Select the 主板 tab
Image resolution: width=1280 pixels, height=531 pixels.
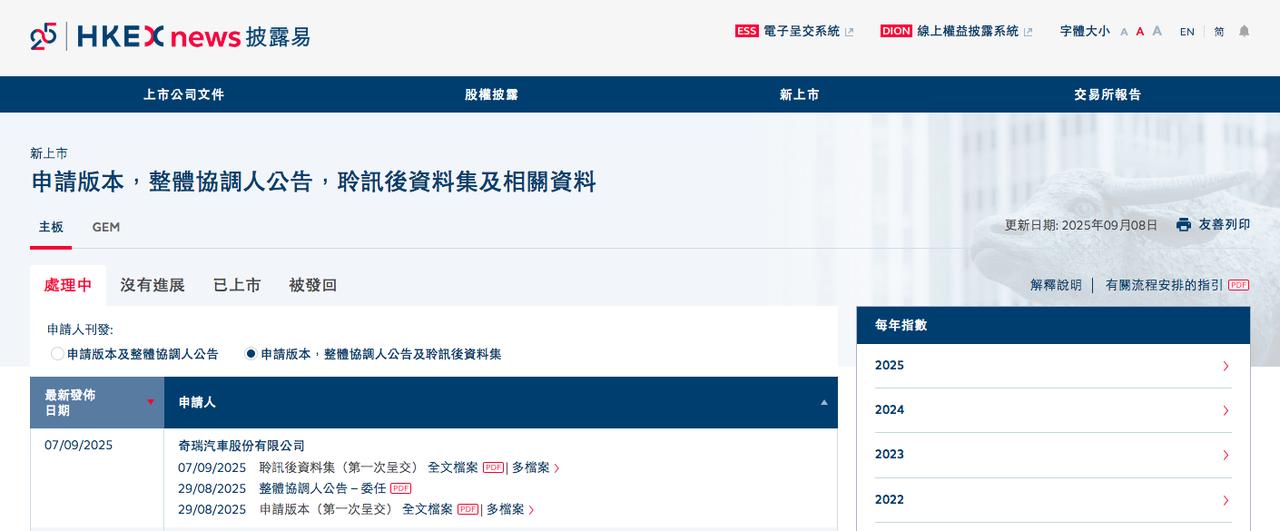51,227
